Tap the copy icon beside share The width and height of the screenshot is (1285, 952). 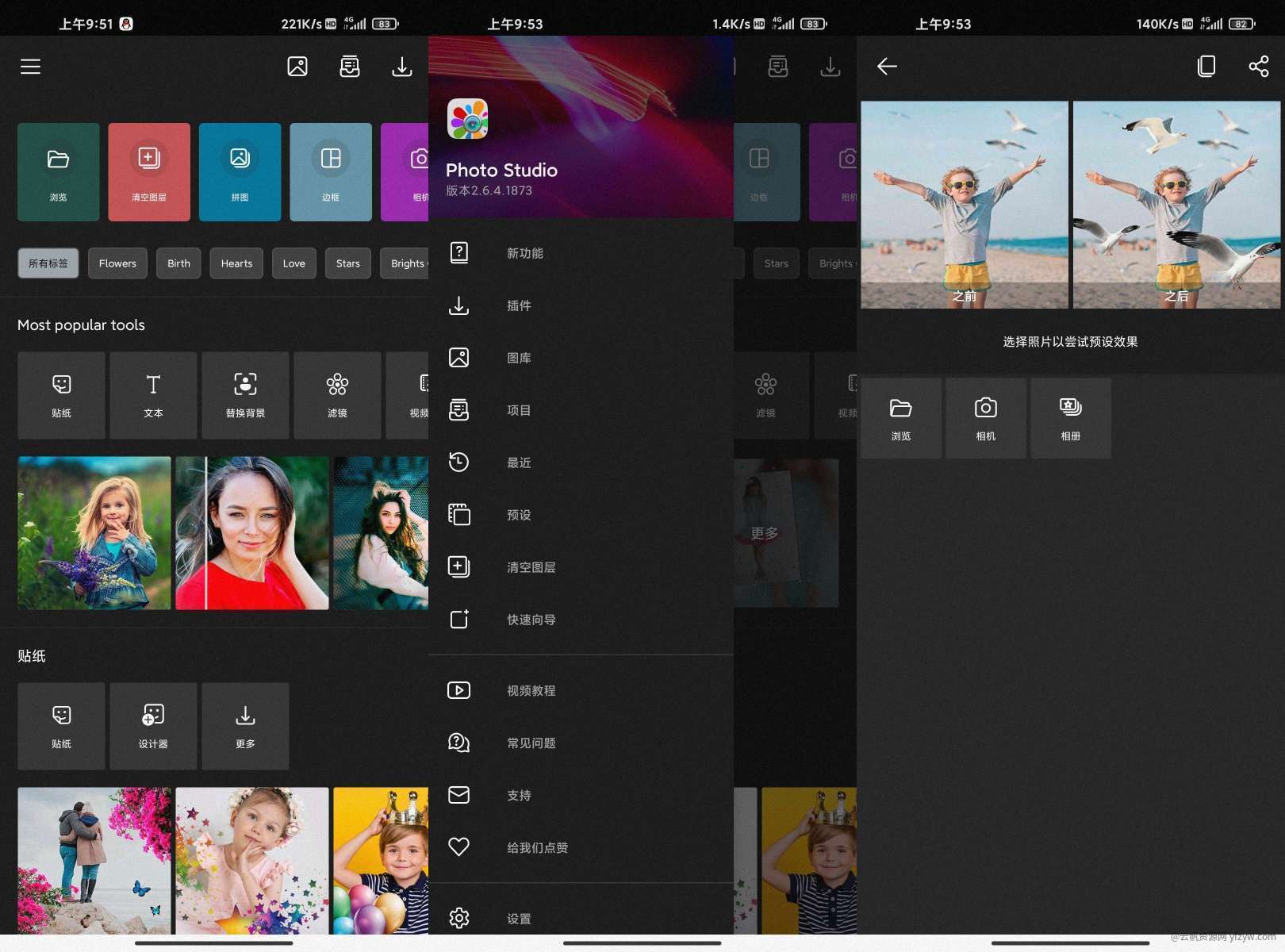[1206, 67]
